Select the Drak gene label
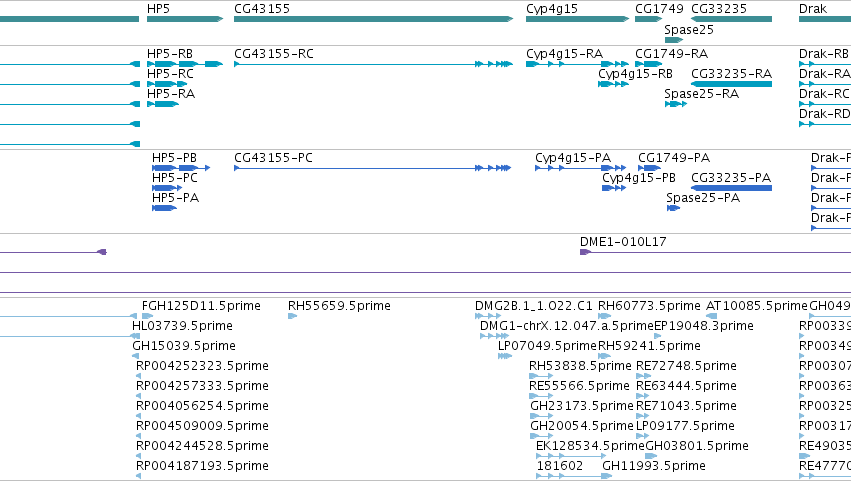 point(812,9)
